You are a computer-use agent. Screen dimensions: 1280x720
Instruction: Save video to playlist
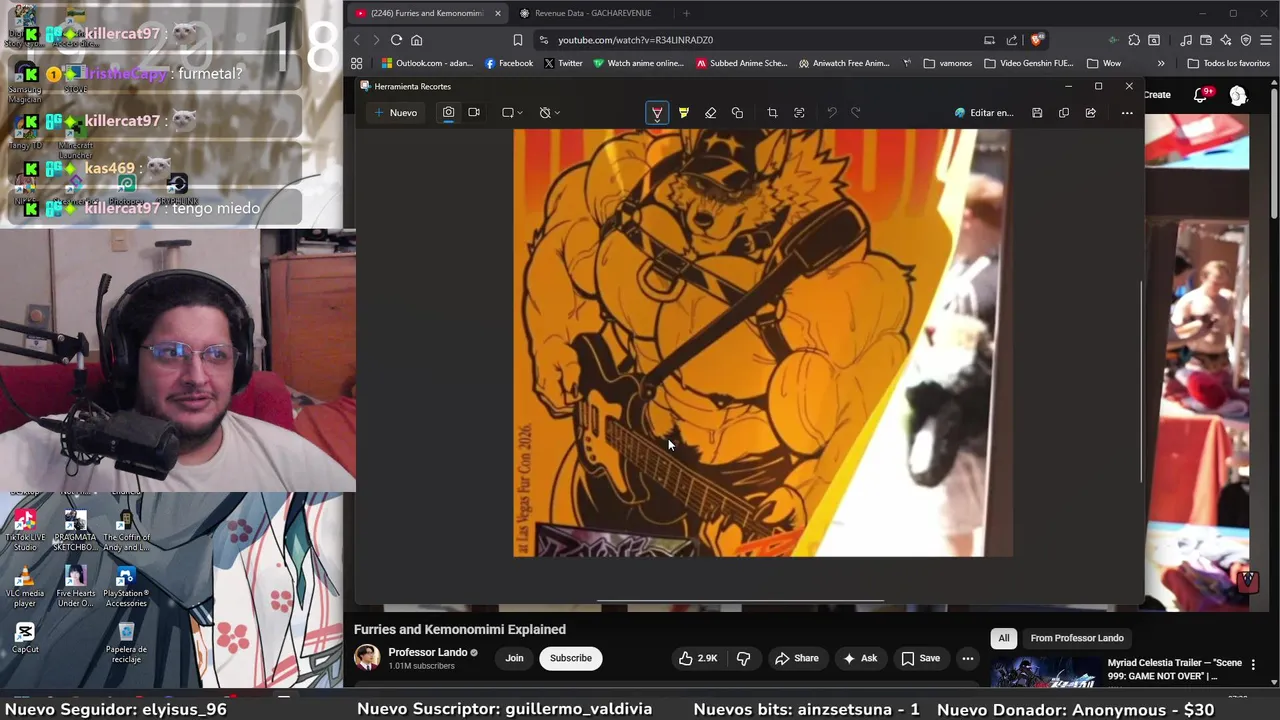tap(921, 658)
